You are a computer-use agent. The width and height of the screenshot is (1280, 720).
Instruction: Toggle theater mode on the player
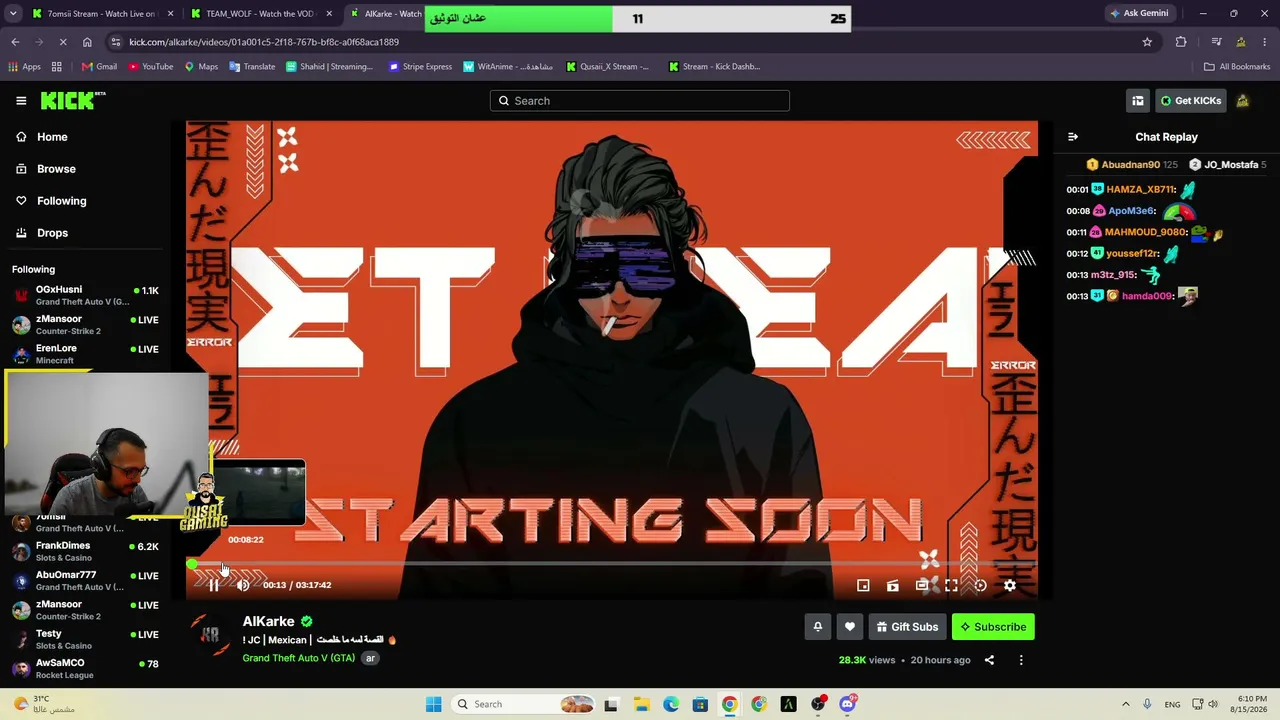[x=922, y=586]
